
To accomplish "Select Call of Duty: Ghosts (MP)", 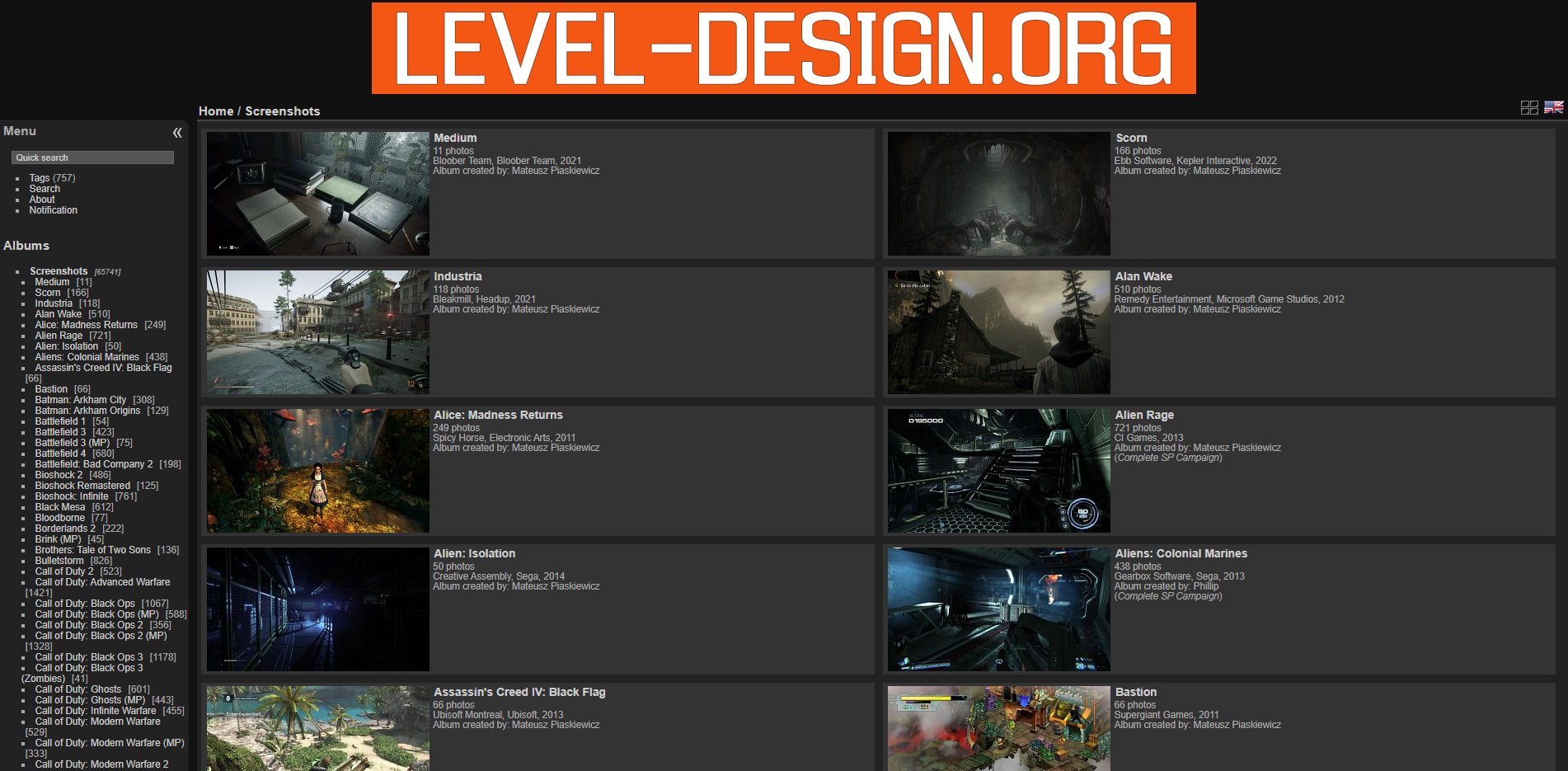I will [x=90, y=700].
